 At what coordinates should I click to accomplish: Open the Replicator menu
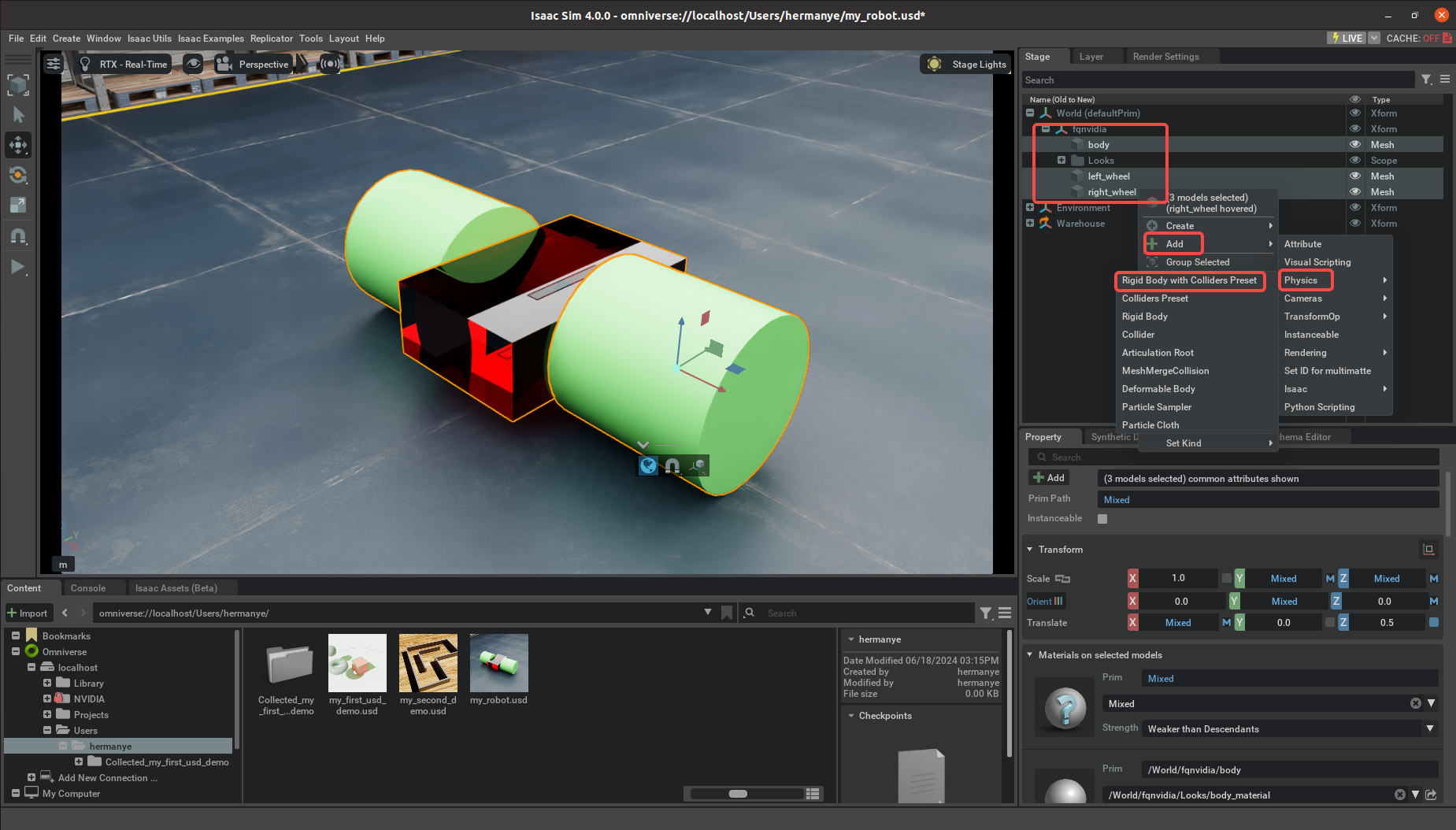coord(272,39)
